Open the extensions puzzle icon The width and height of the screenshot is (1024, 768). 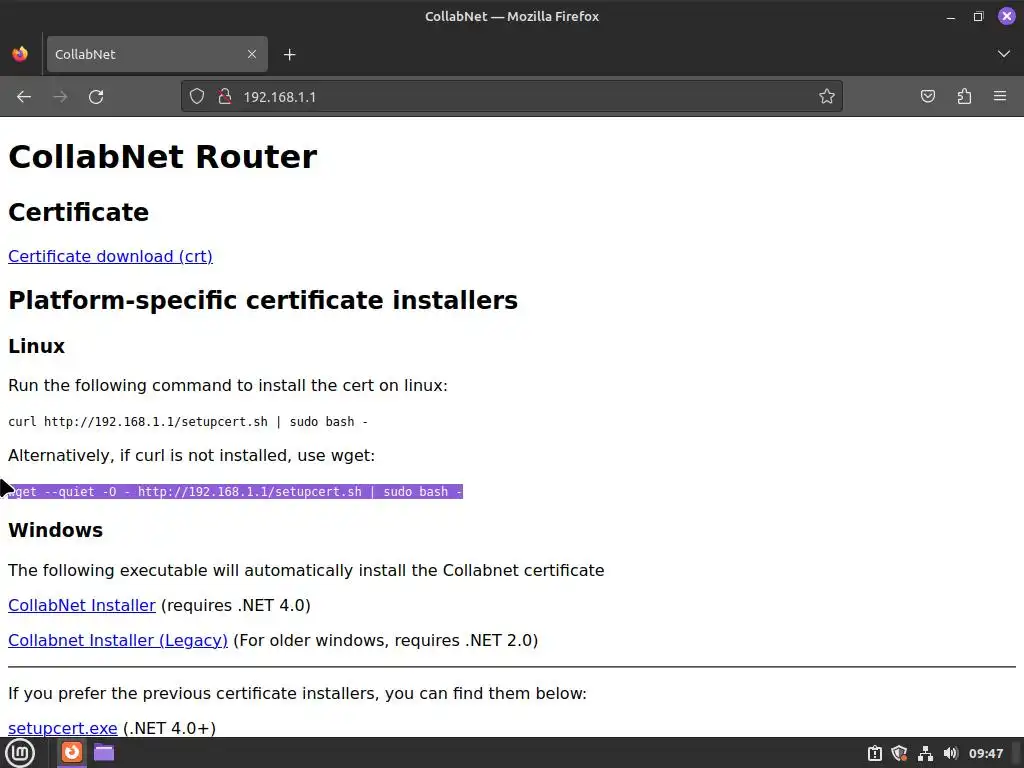coord(964,97)
